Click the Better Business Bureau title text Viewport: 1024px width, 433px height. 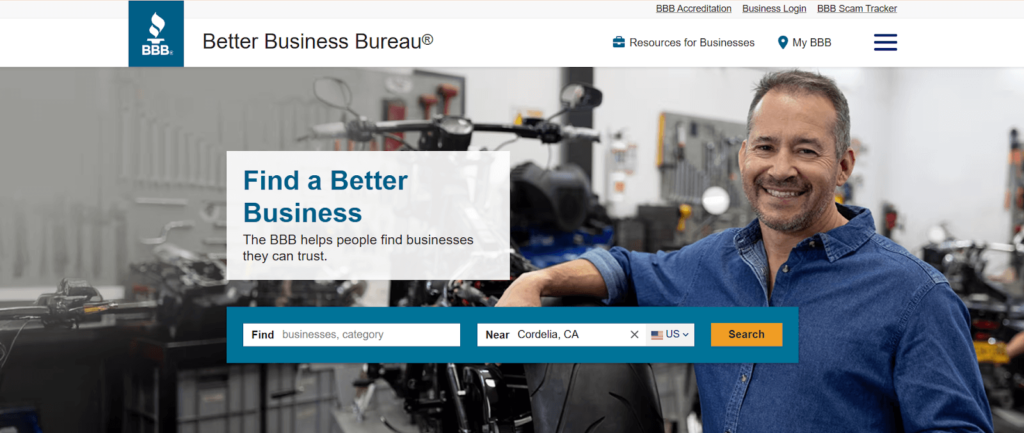coord(317,41)
